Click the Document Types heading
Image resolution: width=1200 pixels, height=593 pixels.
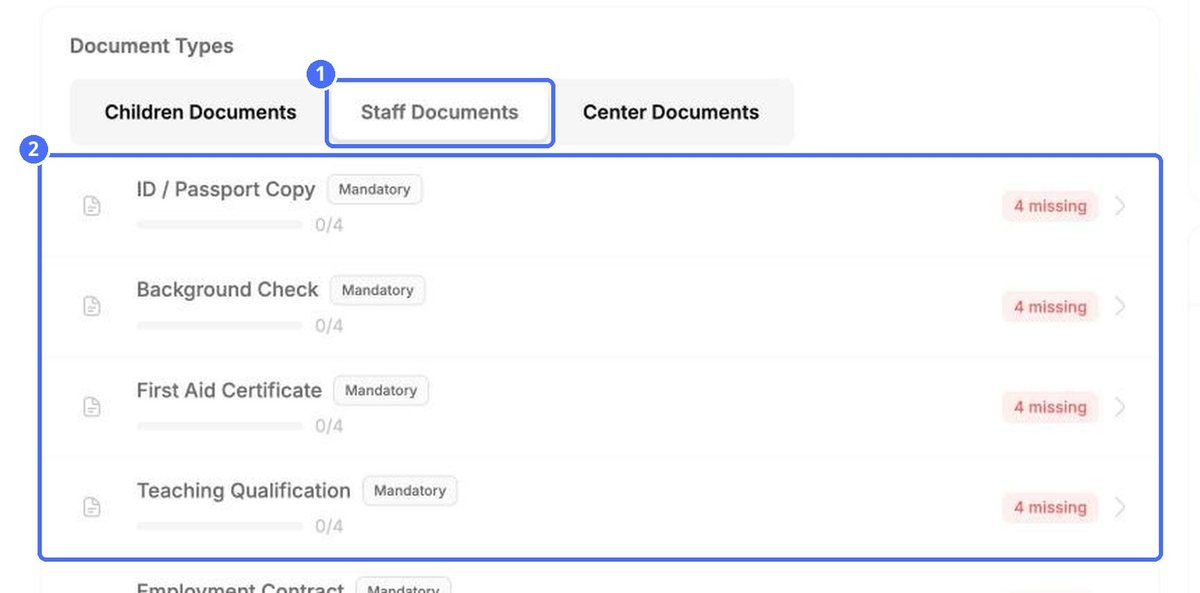pyautogui.click(x=152, y=46)
